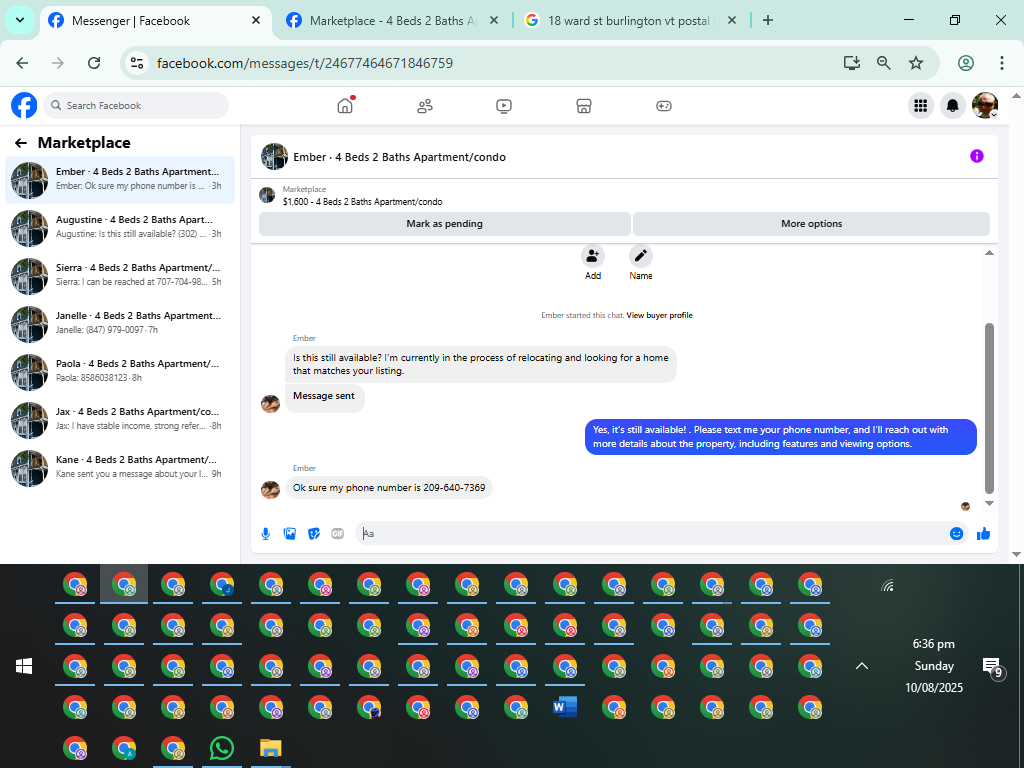Close the 18 ward st burlington tab
This screenshot has width=1024, height=768.
pyautogui.click(x=732, y=21)
